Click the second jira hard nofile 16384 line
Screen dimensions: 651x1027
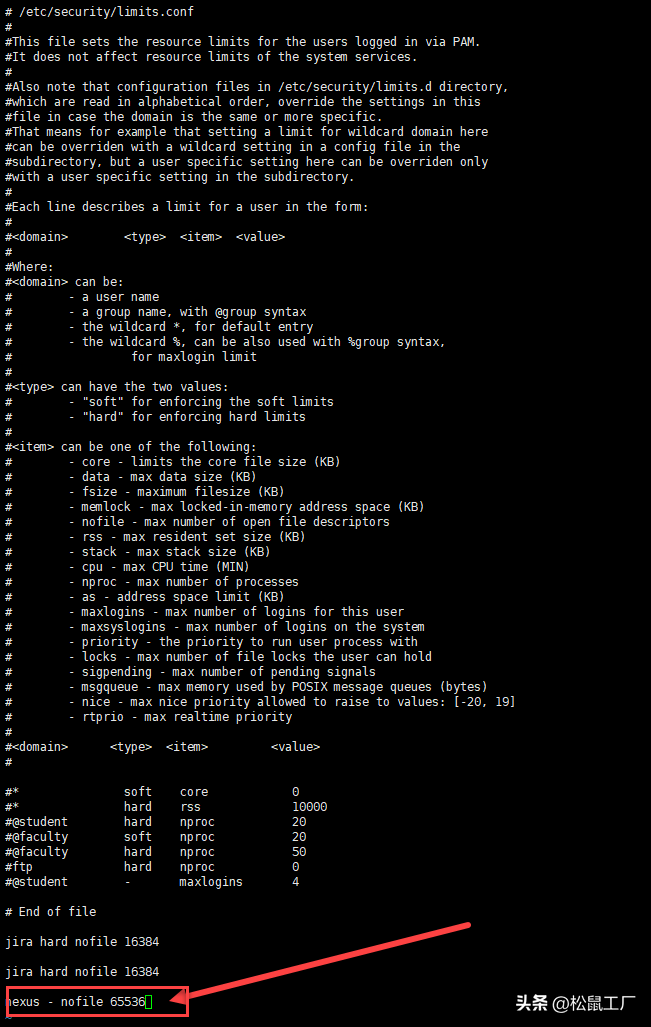pos(82,971)
